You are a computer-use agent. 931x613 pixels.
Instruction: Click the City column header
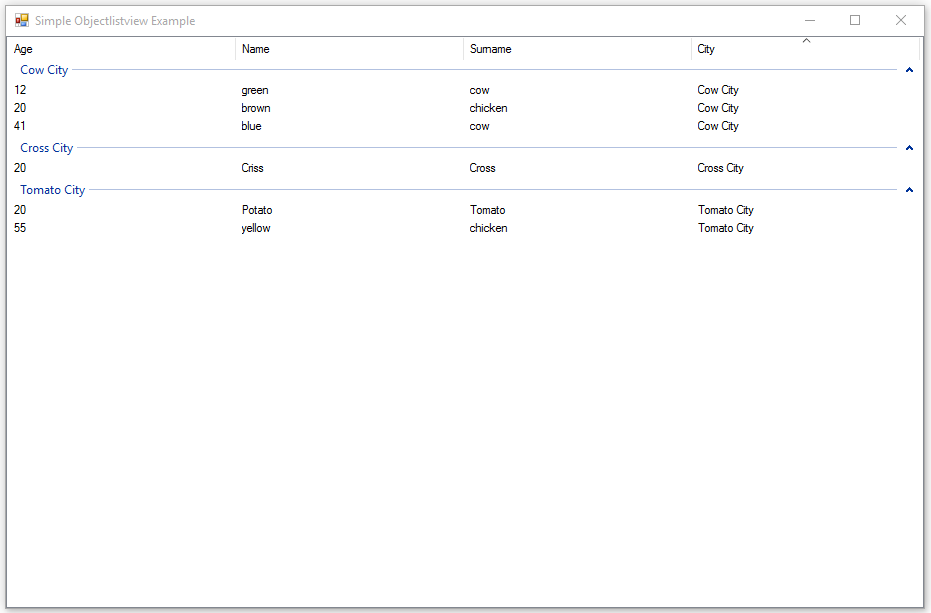(x=705, y=49)
